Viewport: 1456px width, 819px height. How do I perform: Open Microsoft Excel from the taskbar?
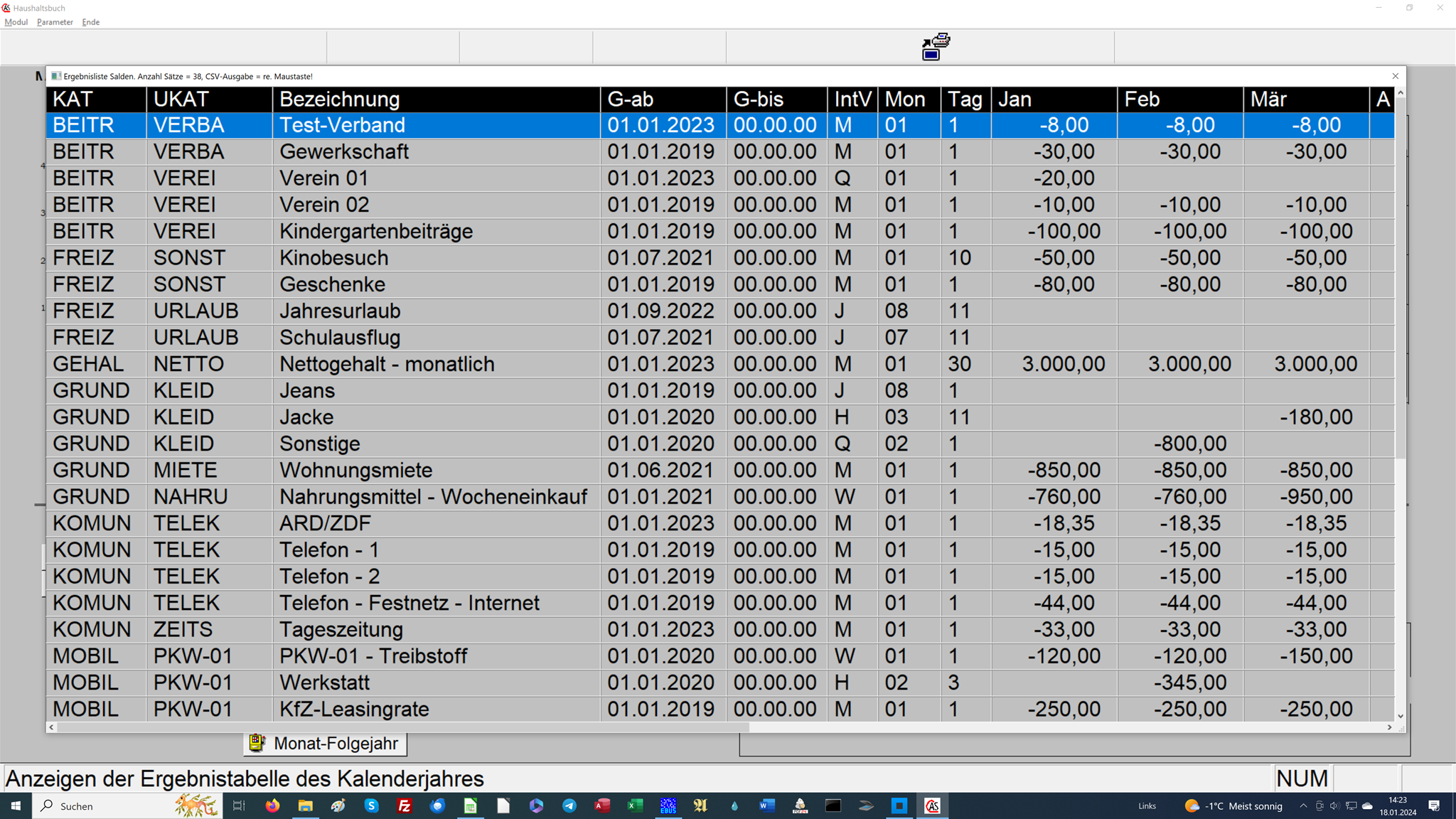(635, 805)
